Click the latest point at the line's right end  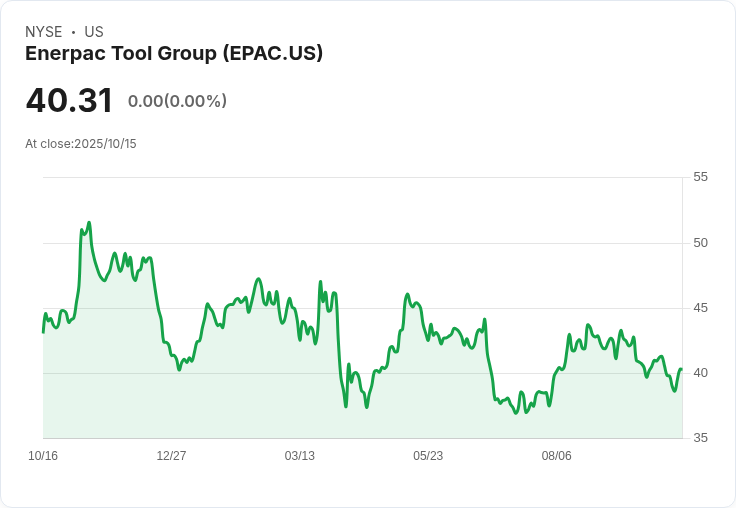point(681,370)
